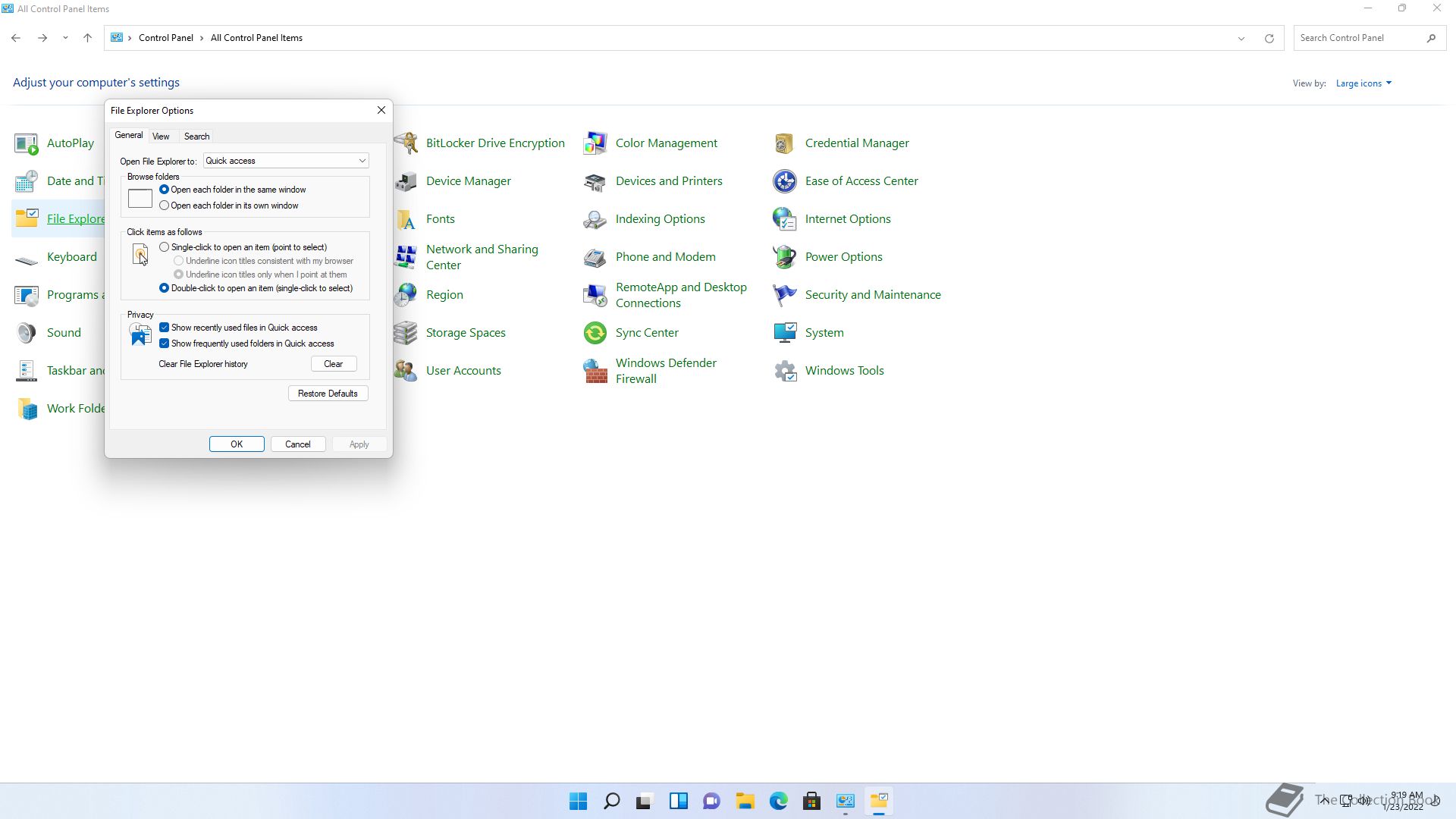Open taskbar Search magnifier
This screenshot has width=1456, height=819.
pos(611,802)
